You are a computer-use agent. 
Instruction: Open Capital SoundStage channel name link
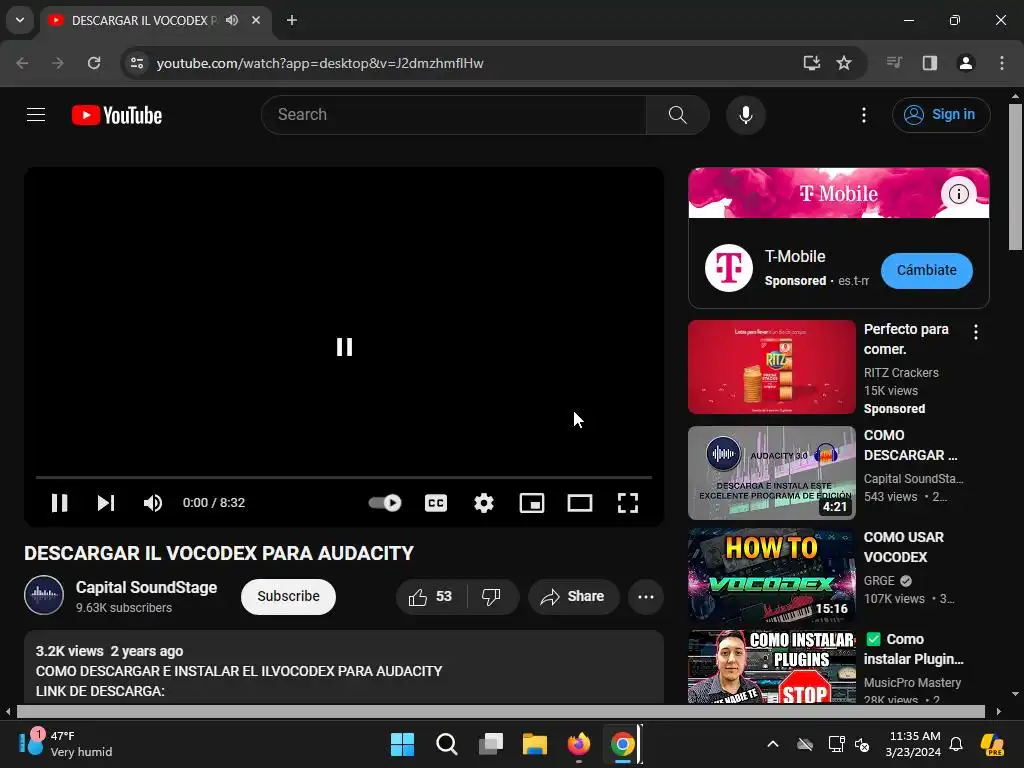(146, 587)
